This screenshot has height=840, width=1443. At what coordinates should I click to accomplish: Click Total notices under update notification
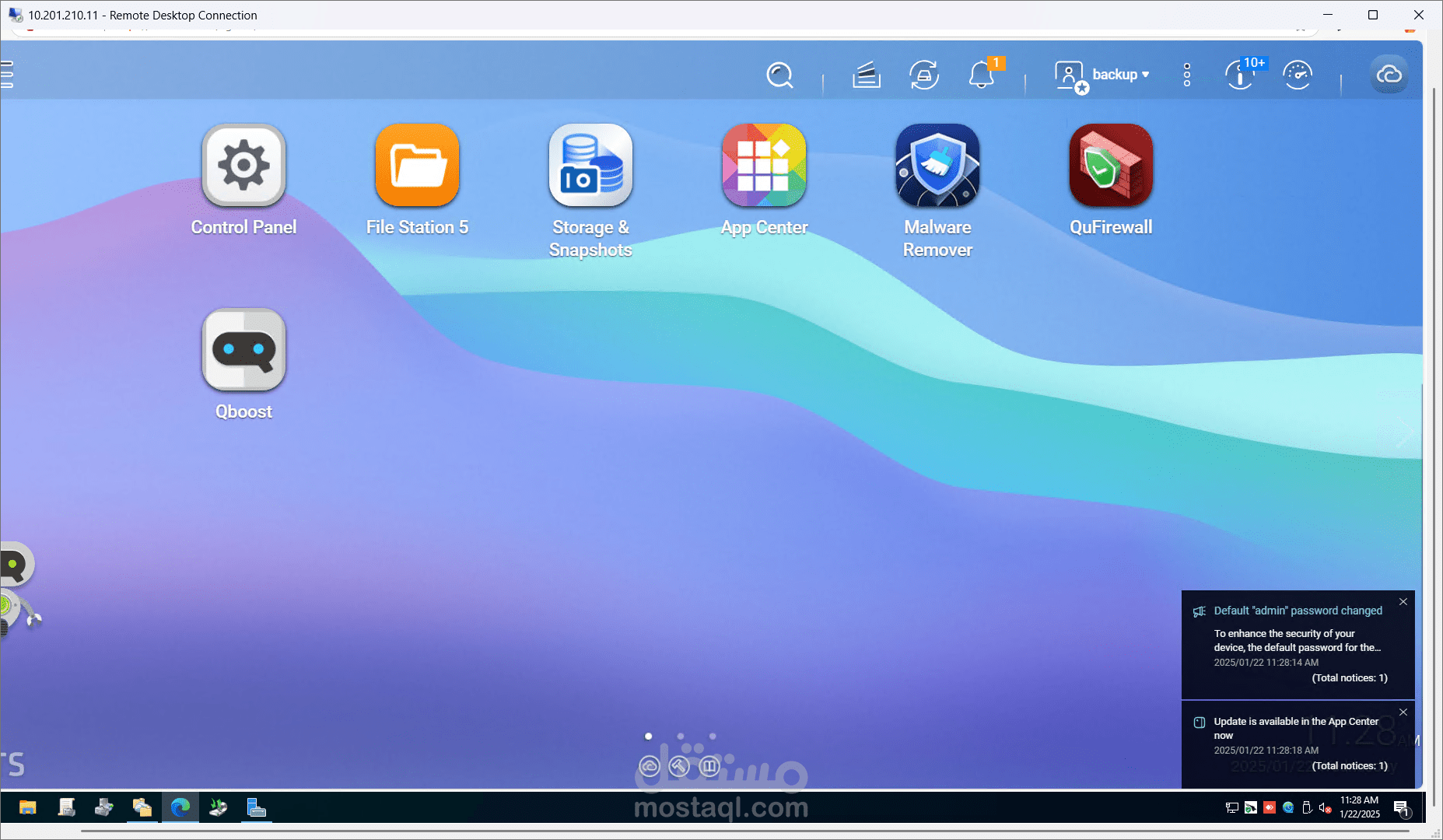[x=1350, y=766]
